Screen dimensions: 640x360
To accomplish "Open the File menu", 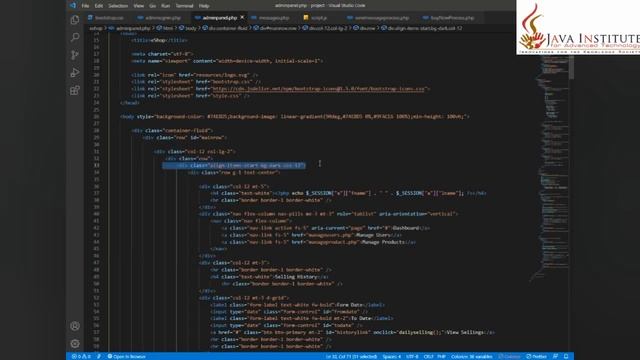I will tap(85, 6).
